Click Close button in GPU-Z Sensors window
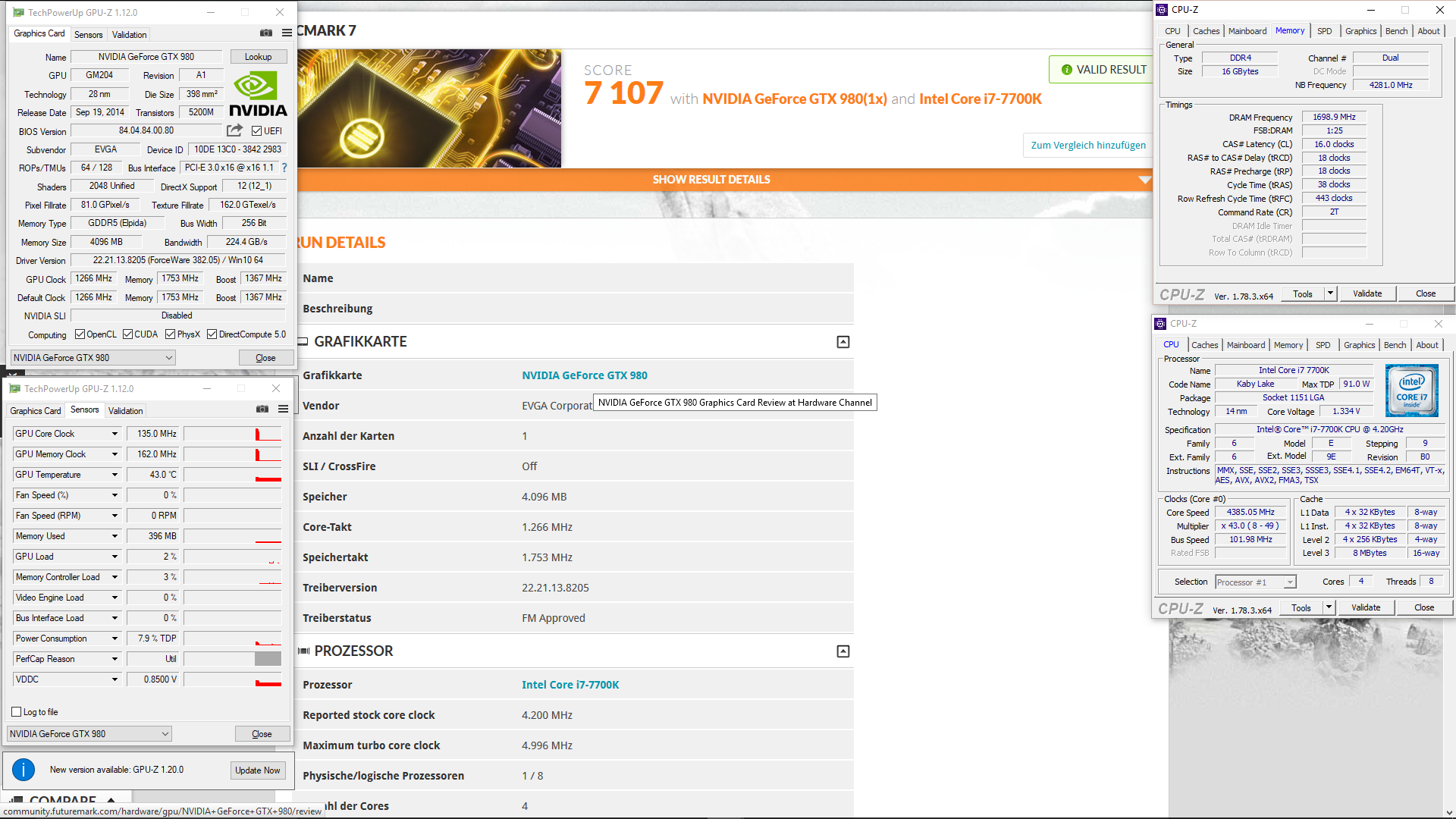 point(262,734)
